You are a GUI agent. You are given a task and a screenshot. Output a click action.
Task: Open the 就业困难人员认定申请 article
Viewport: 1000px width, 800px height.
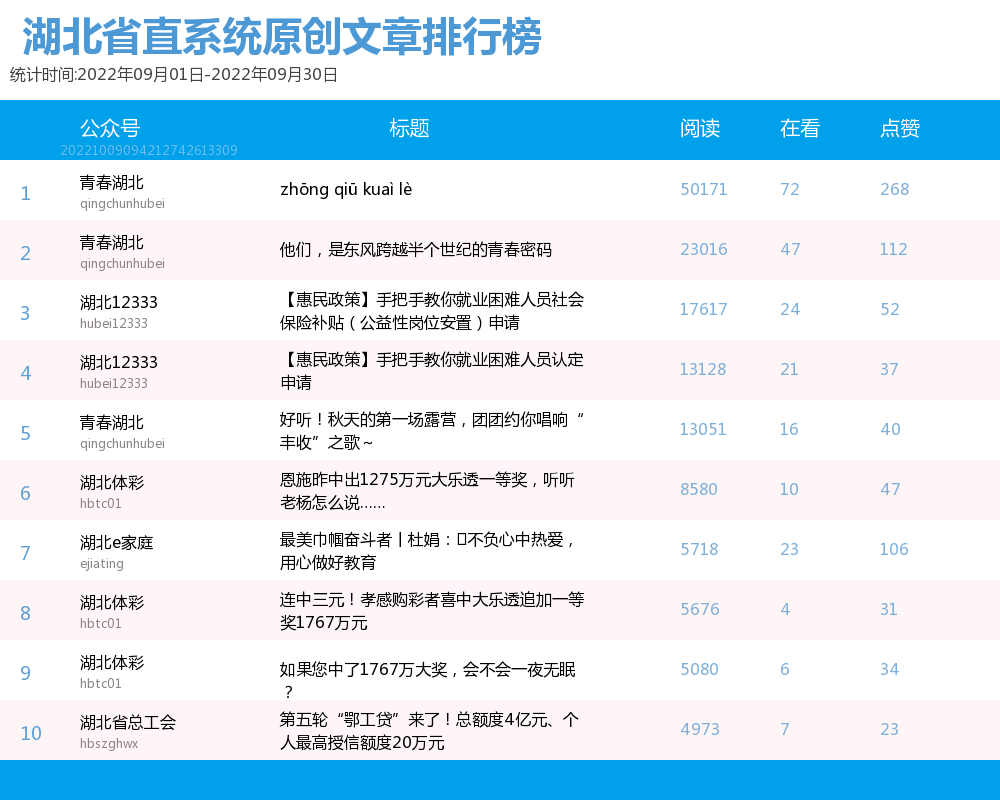(x=432, y=370)
